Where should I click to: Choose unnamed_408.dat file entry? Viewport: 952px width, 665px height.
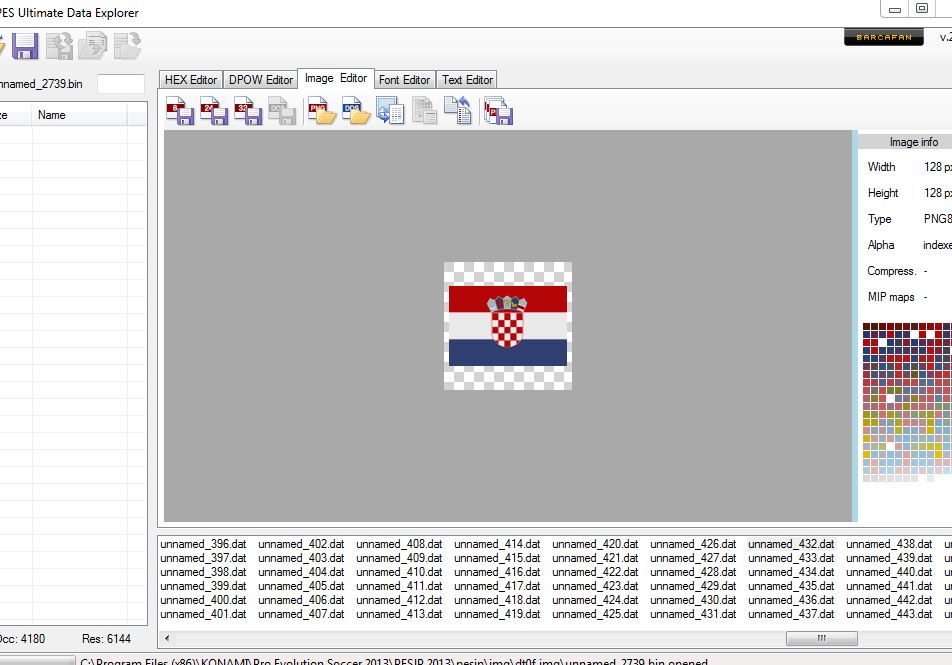(400, 544)
